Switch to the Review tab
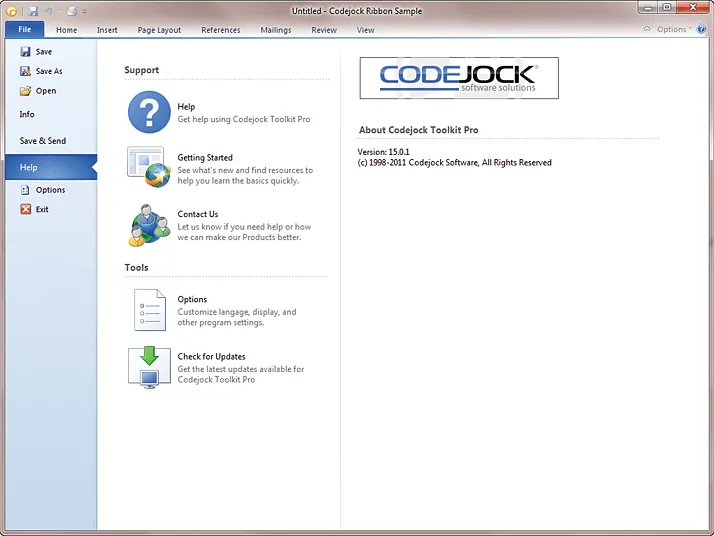714x536 pixels. 324,30
